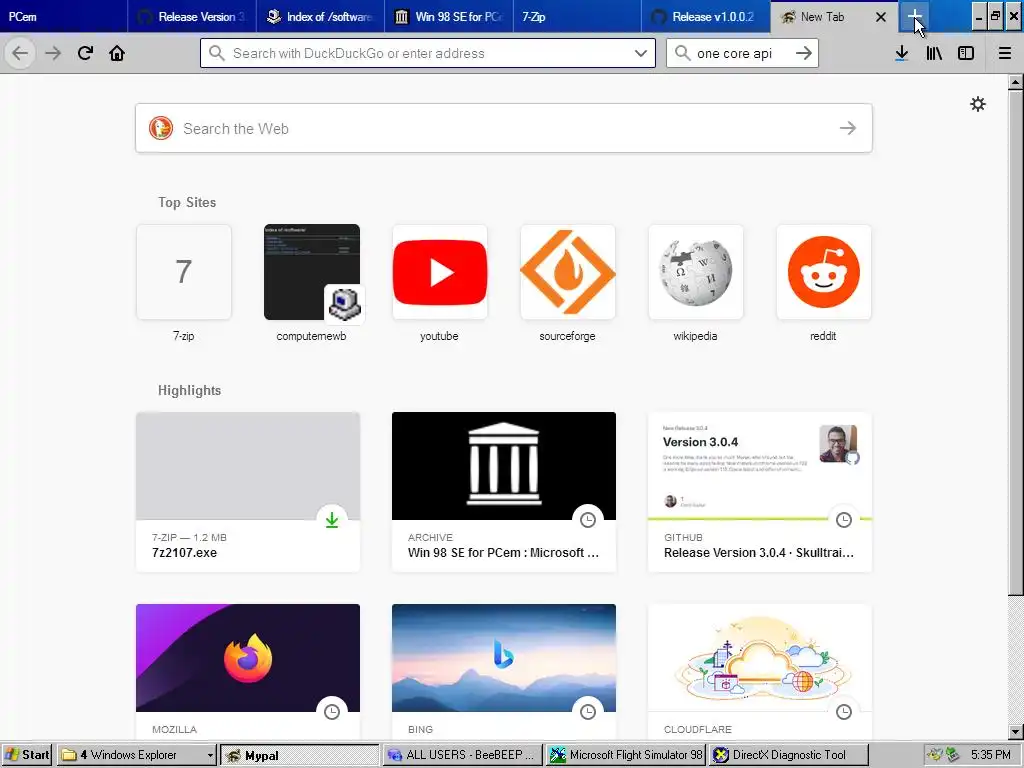The image size is (1024, 768).
Task: Switch to DirectX Diagnostic Tool taskbar button
Action: 789,755
